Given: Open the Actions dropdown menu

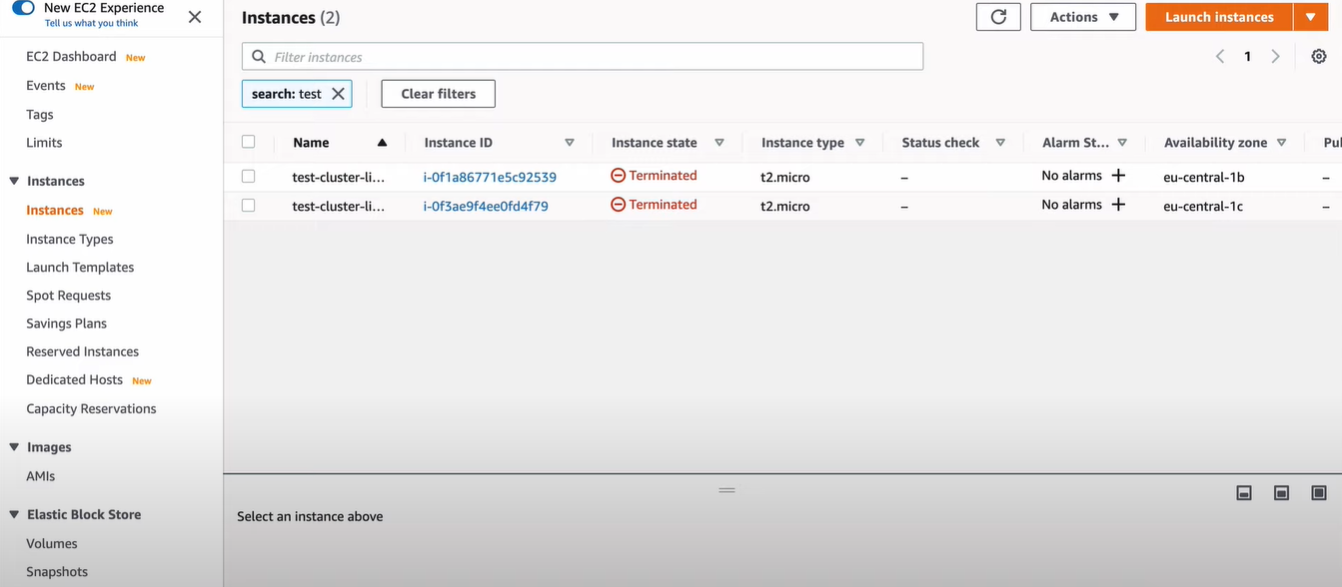Looking at the screenshot, I should (1083, 17).
